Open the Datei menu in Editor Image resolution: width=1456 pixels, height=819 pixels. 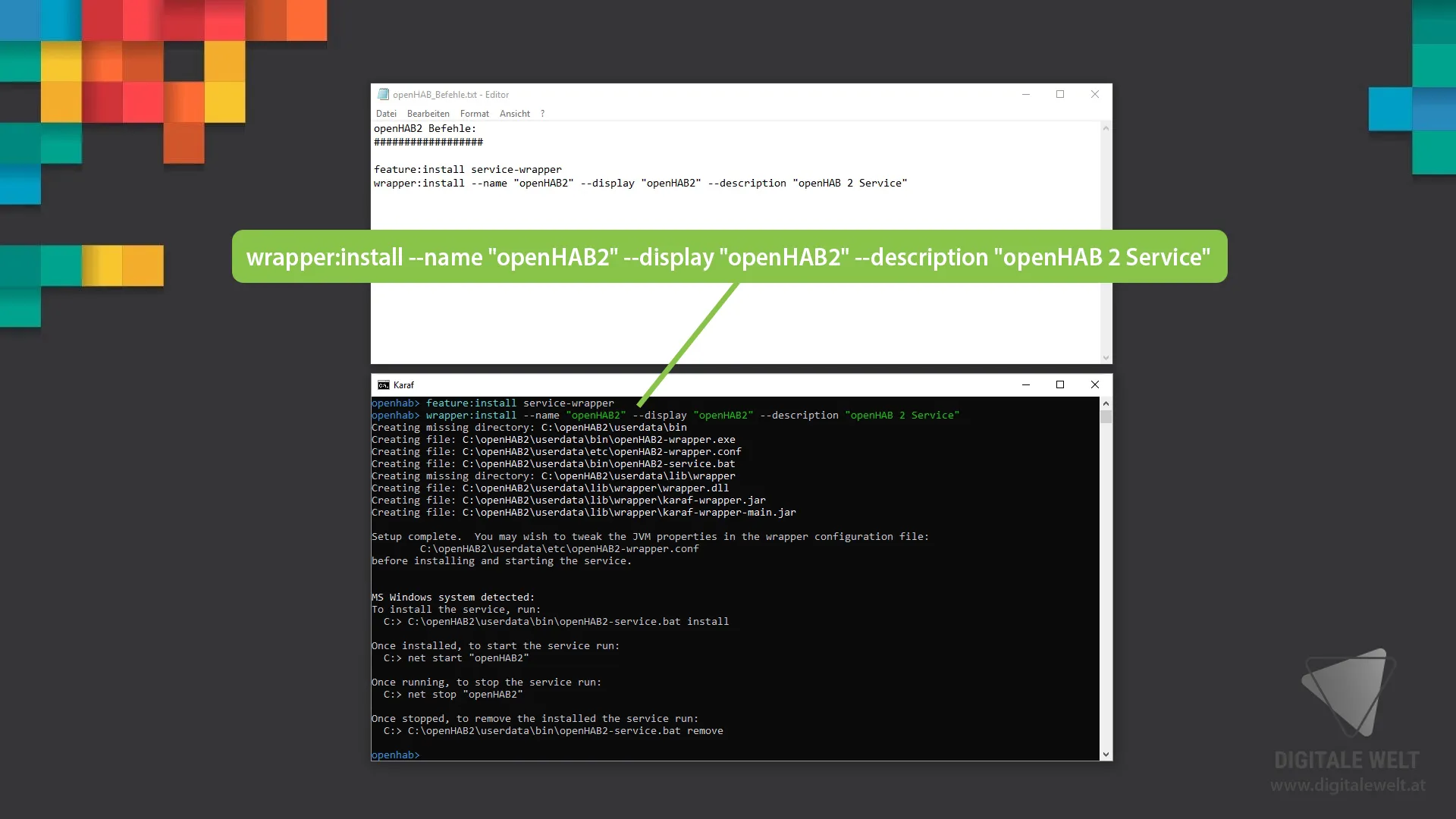pos(386,114)
